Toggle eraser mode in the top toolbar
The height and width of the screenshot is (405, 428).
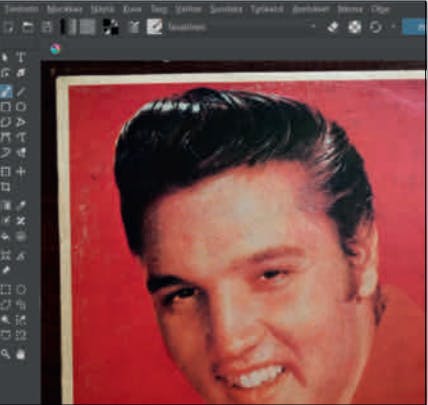coord(333,27)
